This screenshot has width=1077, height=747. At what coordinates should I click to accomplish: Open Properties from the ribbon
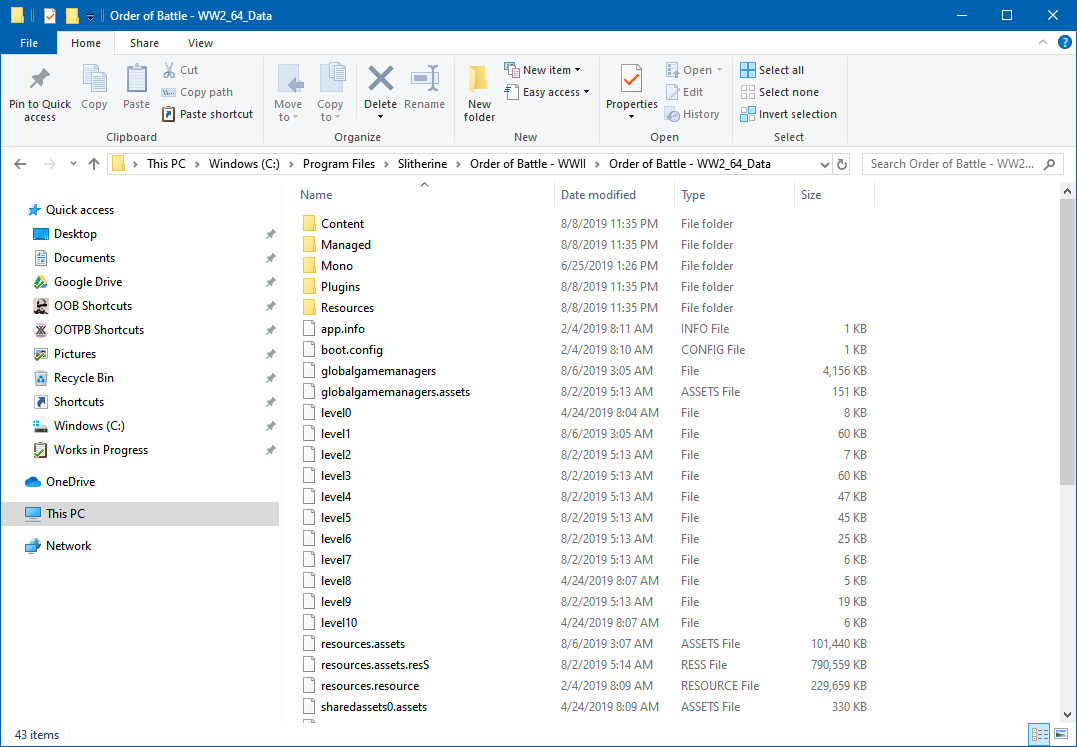tap(631, 80)
